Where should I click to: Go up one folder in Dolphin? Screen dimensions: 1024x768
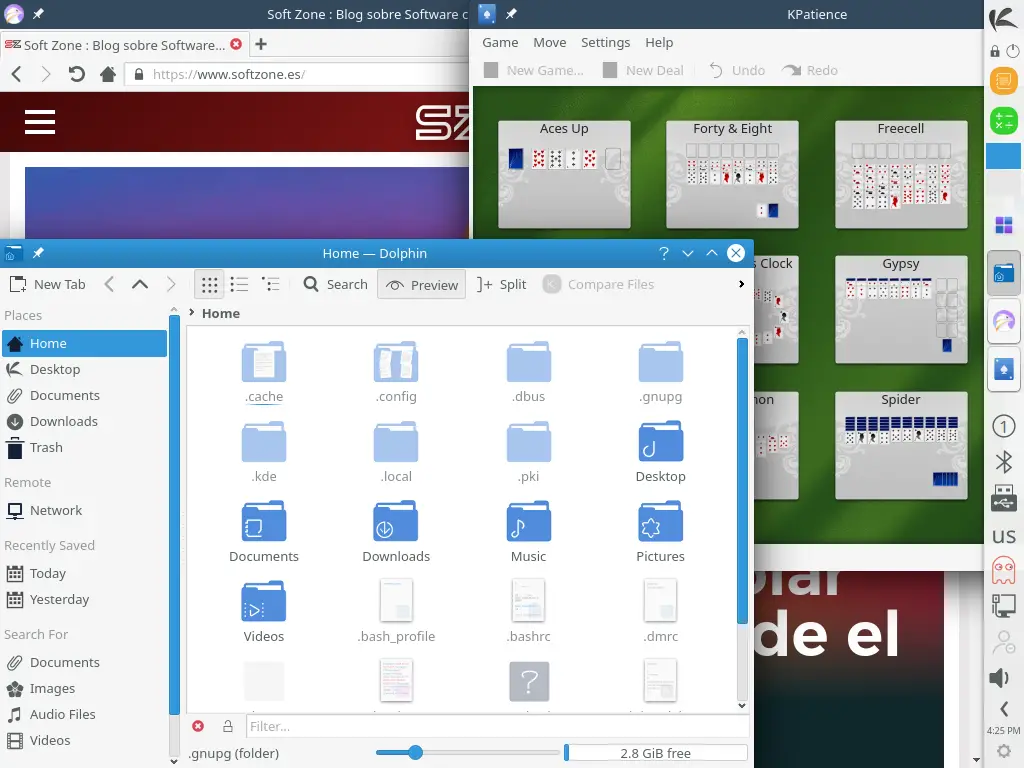(140, 285)
